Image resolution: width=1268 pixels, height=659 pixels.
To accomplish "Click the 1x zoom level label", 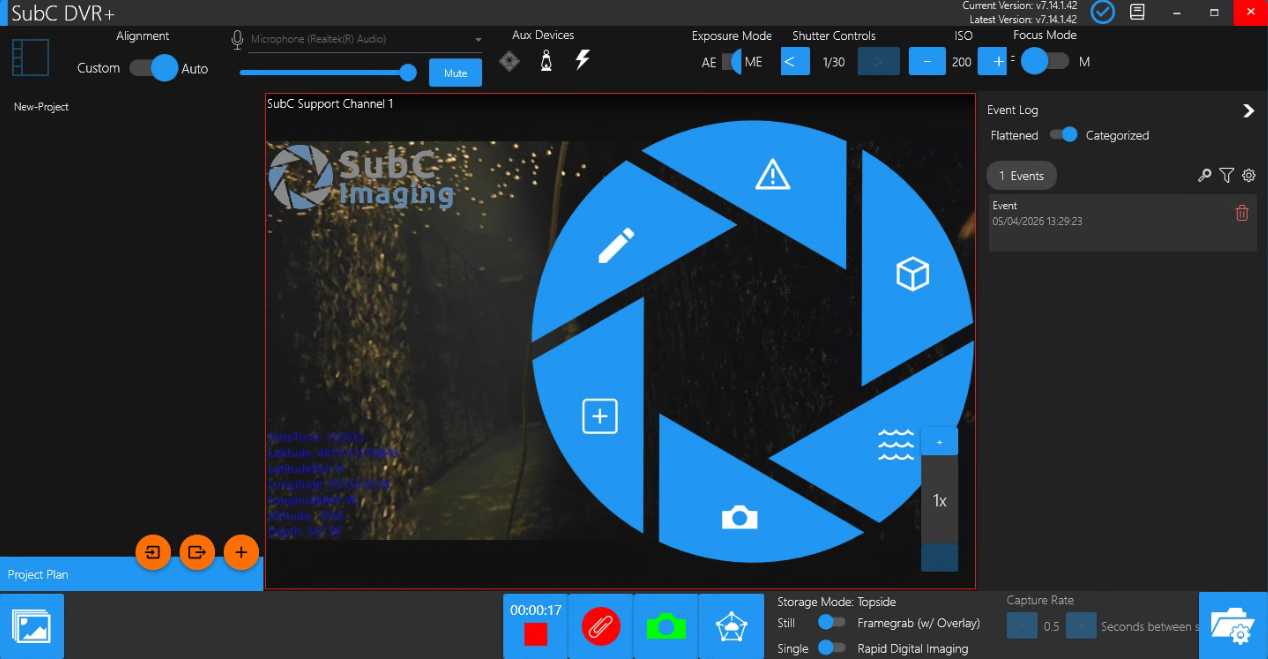I will point(939,501).
